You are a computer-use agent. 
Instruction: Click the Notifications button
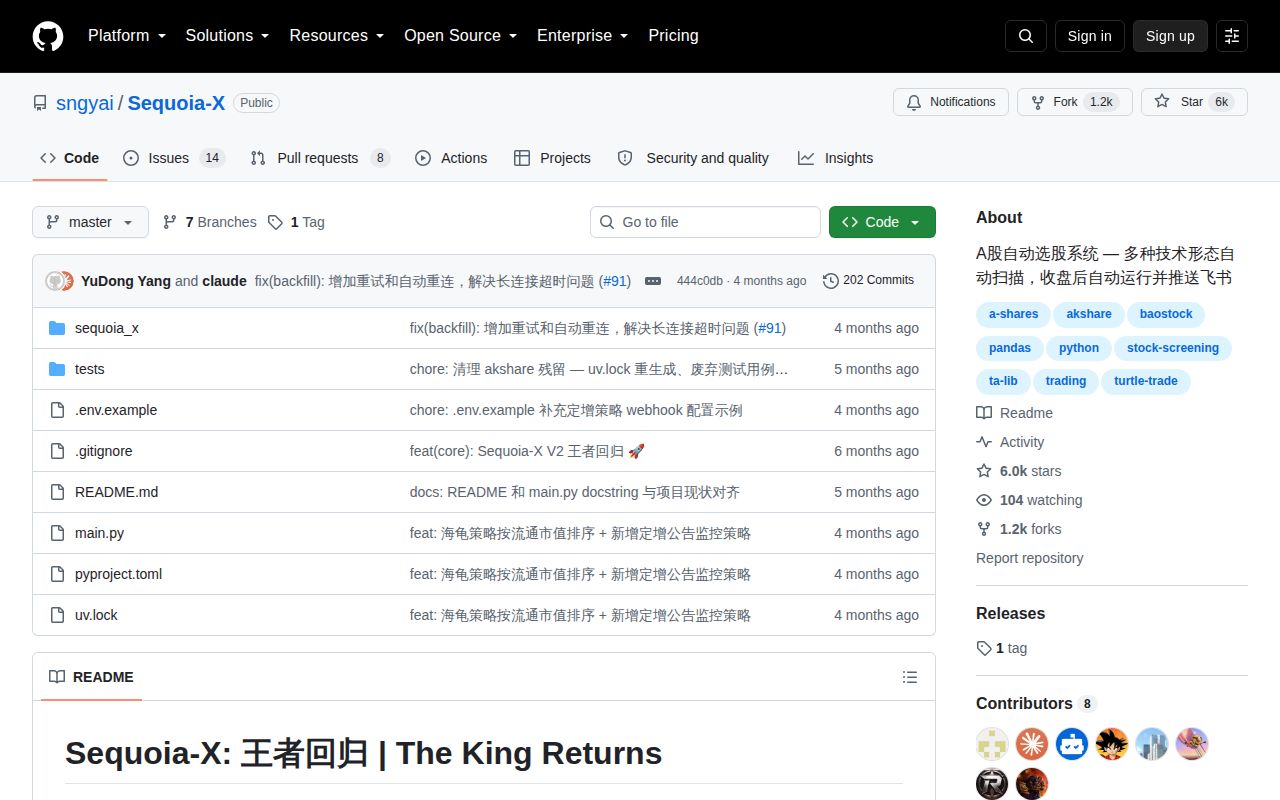coord(950,102)
